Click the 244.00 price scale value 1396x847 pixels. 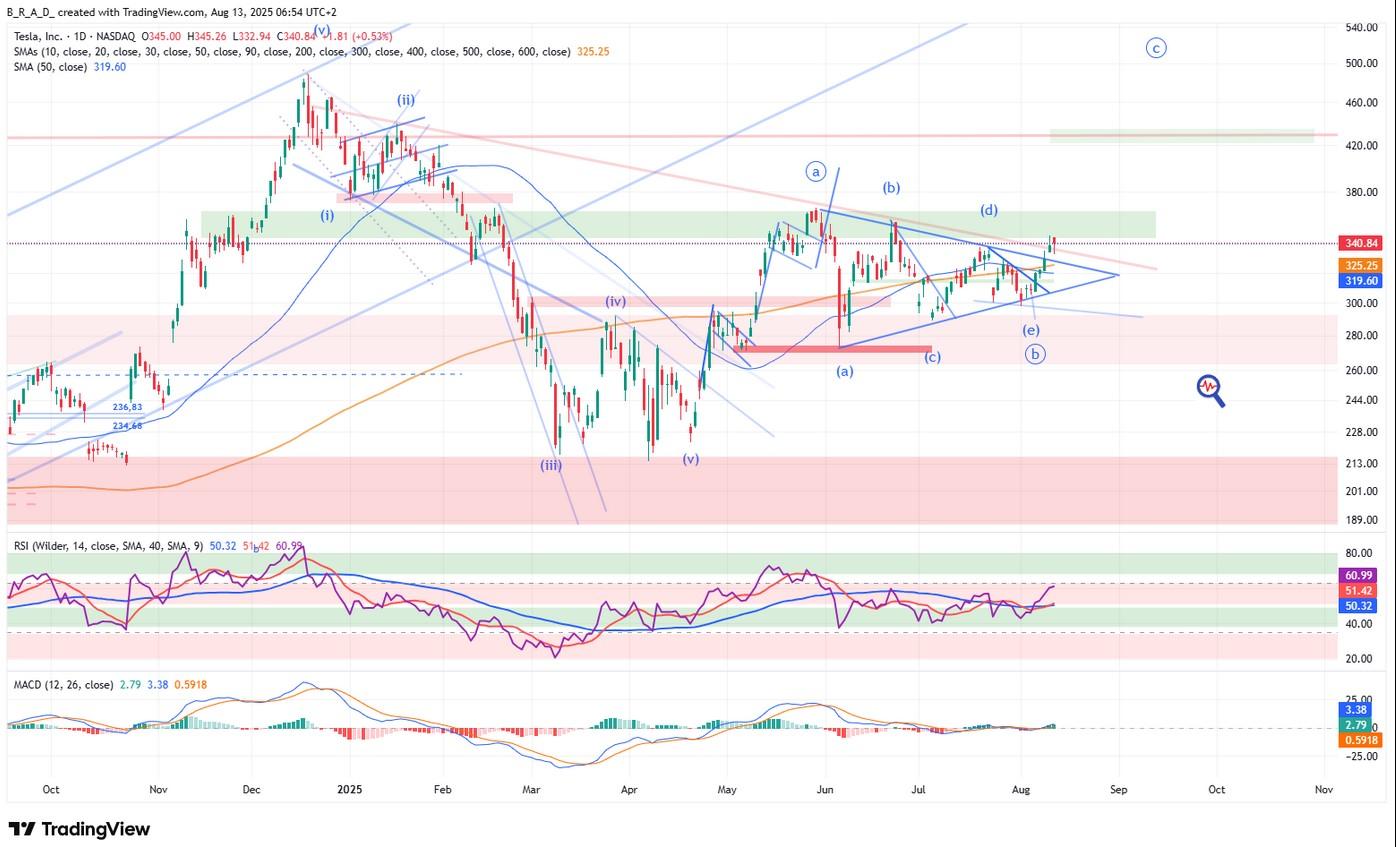(1361, 400)
